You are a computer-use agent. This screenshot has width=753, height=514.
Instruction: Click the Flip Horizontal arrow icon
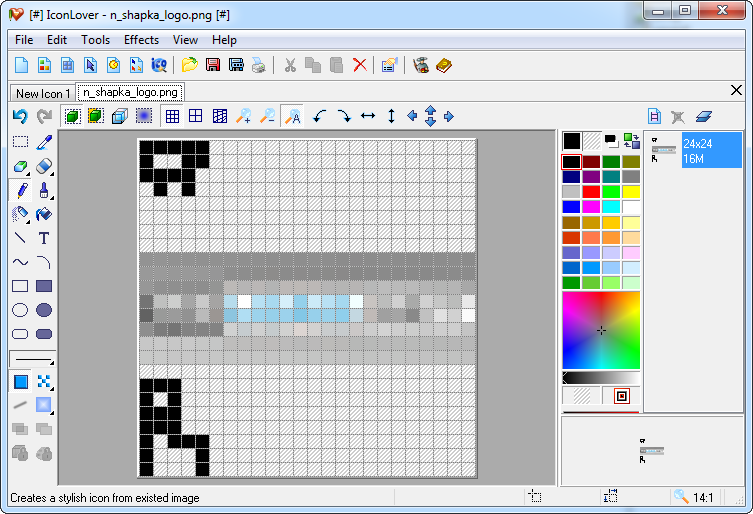coord(368,116)
